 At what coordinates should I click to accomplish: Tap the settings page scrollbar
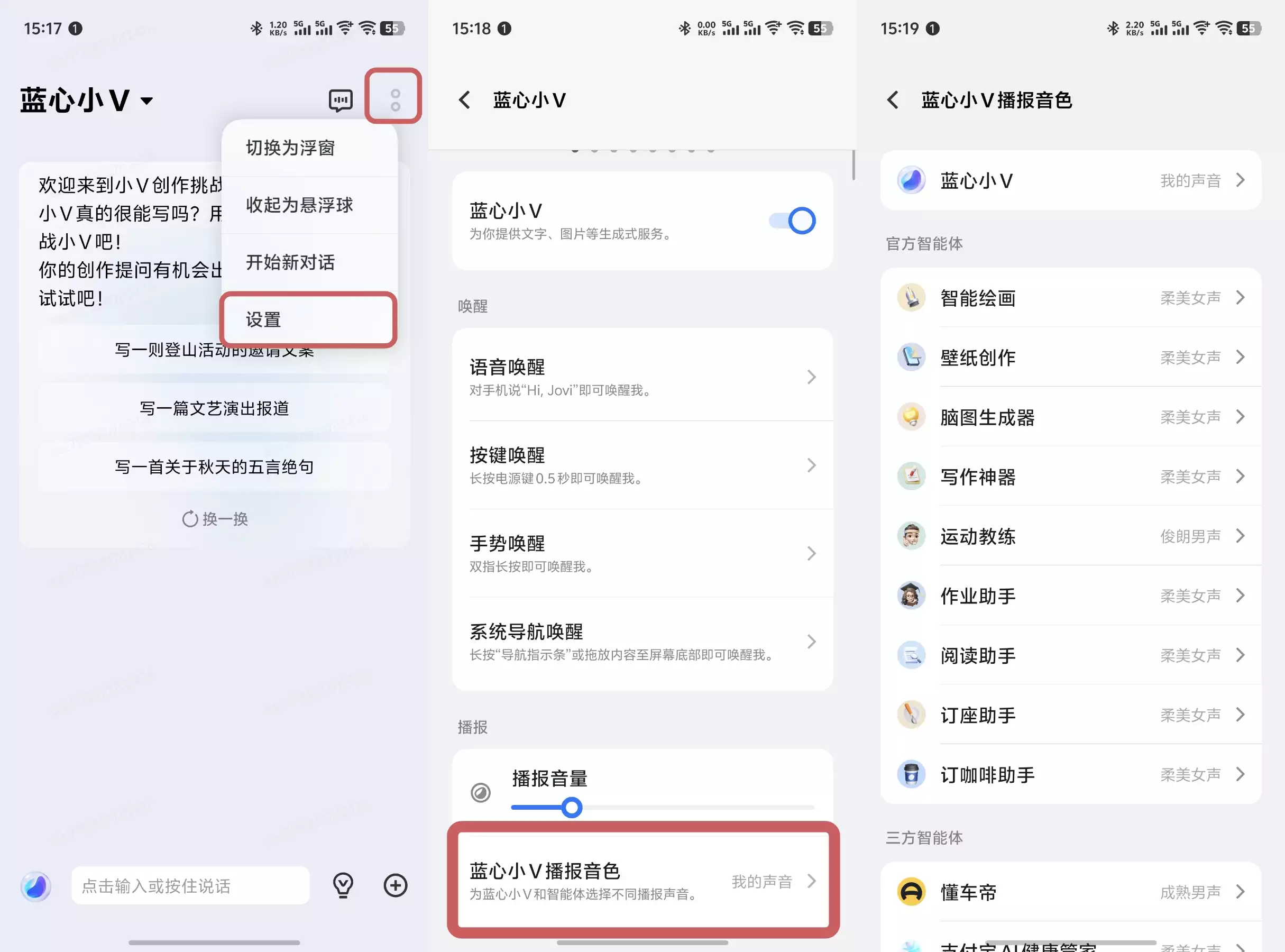pos(853,166)
